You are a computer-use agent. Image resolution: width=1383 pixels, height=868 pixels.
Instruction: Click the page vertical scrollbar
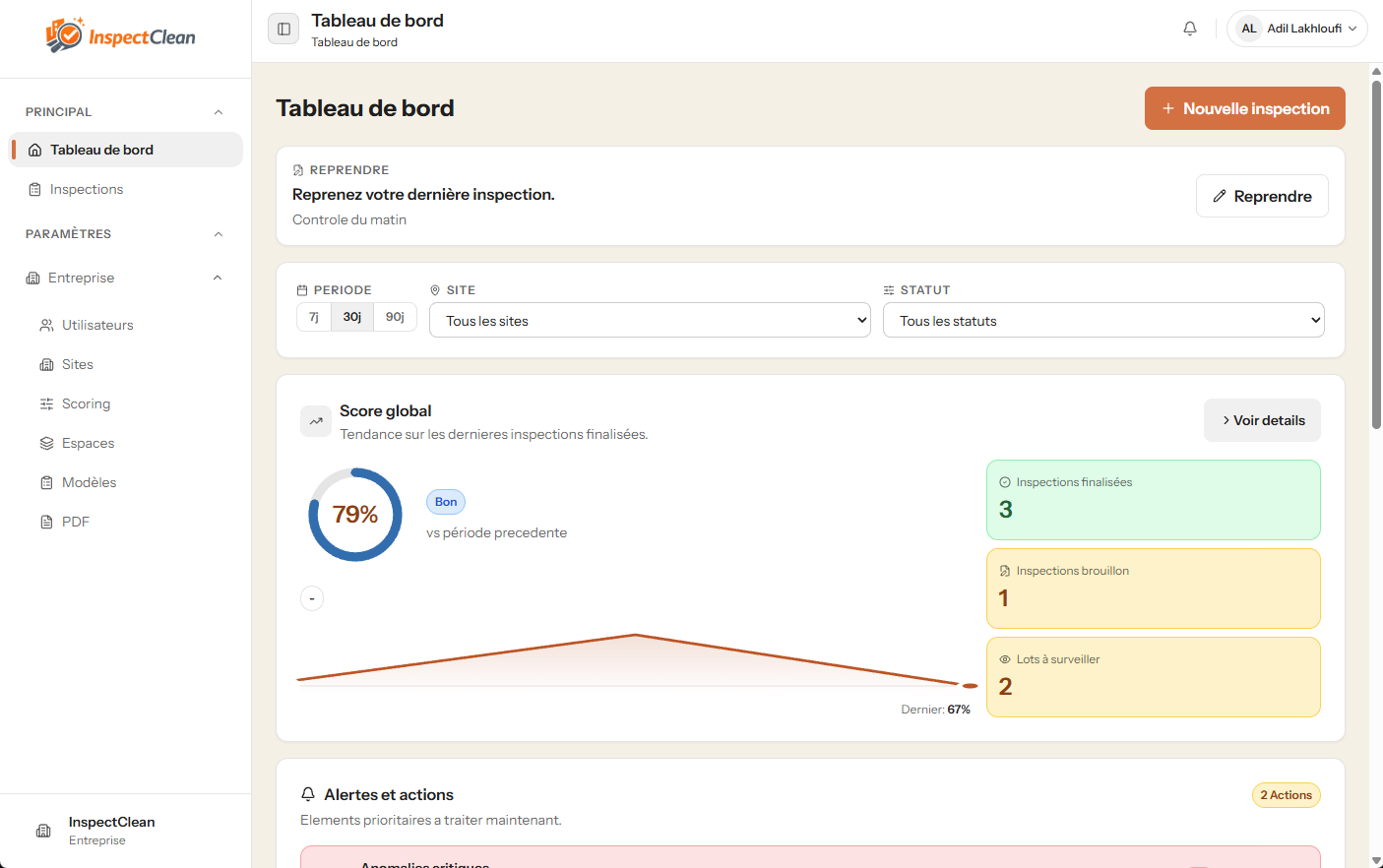[x=1376, y=254]
